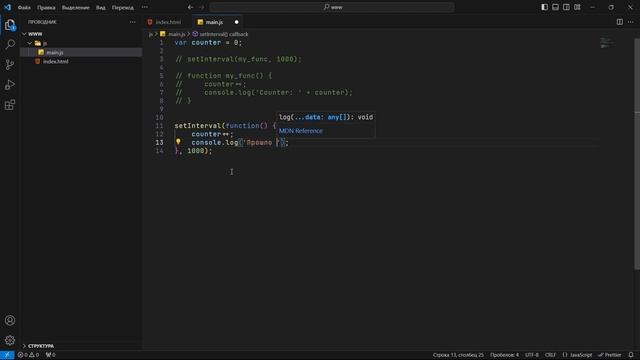Click the ПРОВОДНИК panel title
The height and width of the screenshot is (360, 640).
pyautogui.click(x=42, y=22)
